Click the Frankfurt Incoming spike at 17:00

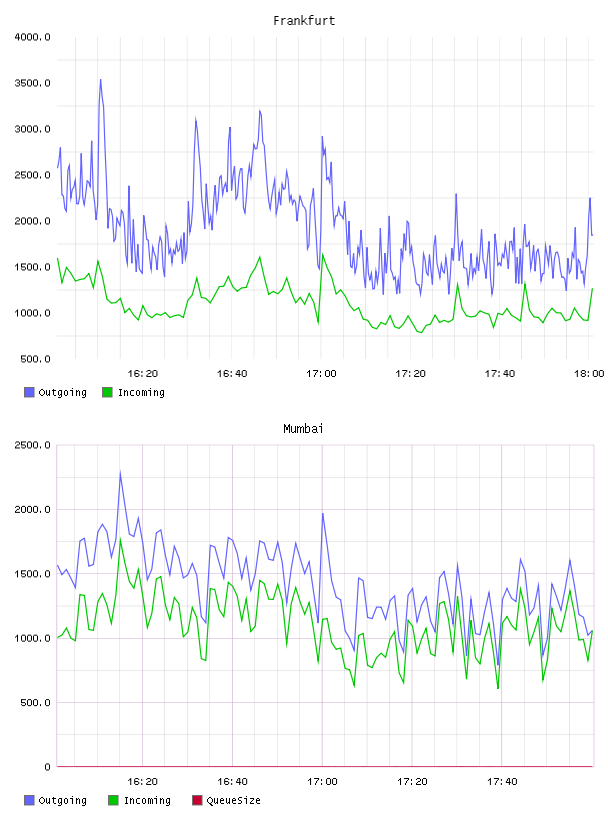click(x=323, y=254)
